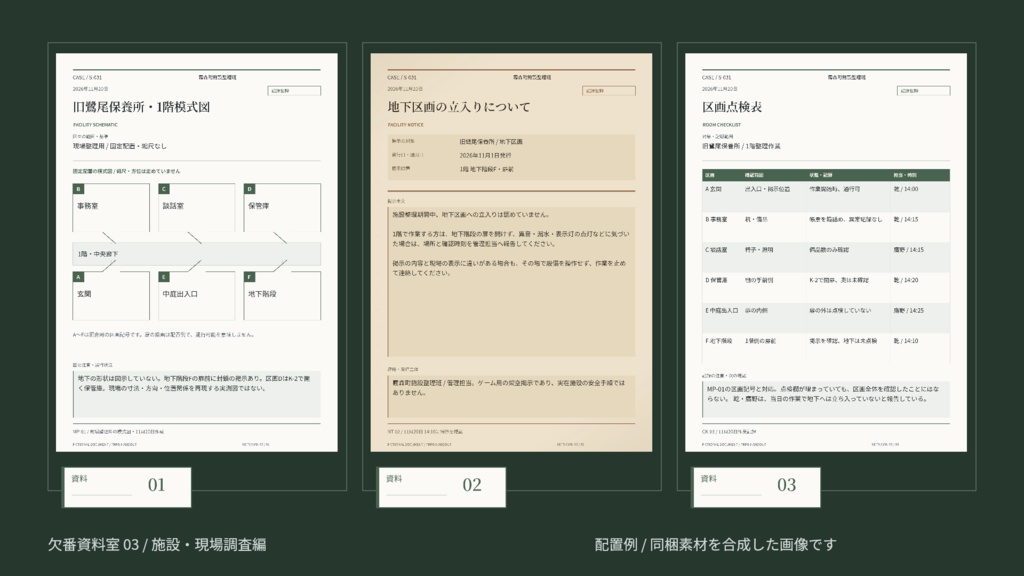Image resolution: width=1024 pixels, height=576 pixels.
Task: Click the 談話室 room label in the schematic
Action: (x=173, y=206)
